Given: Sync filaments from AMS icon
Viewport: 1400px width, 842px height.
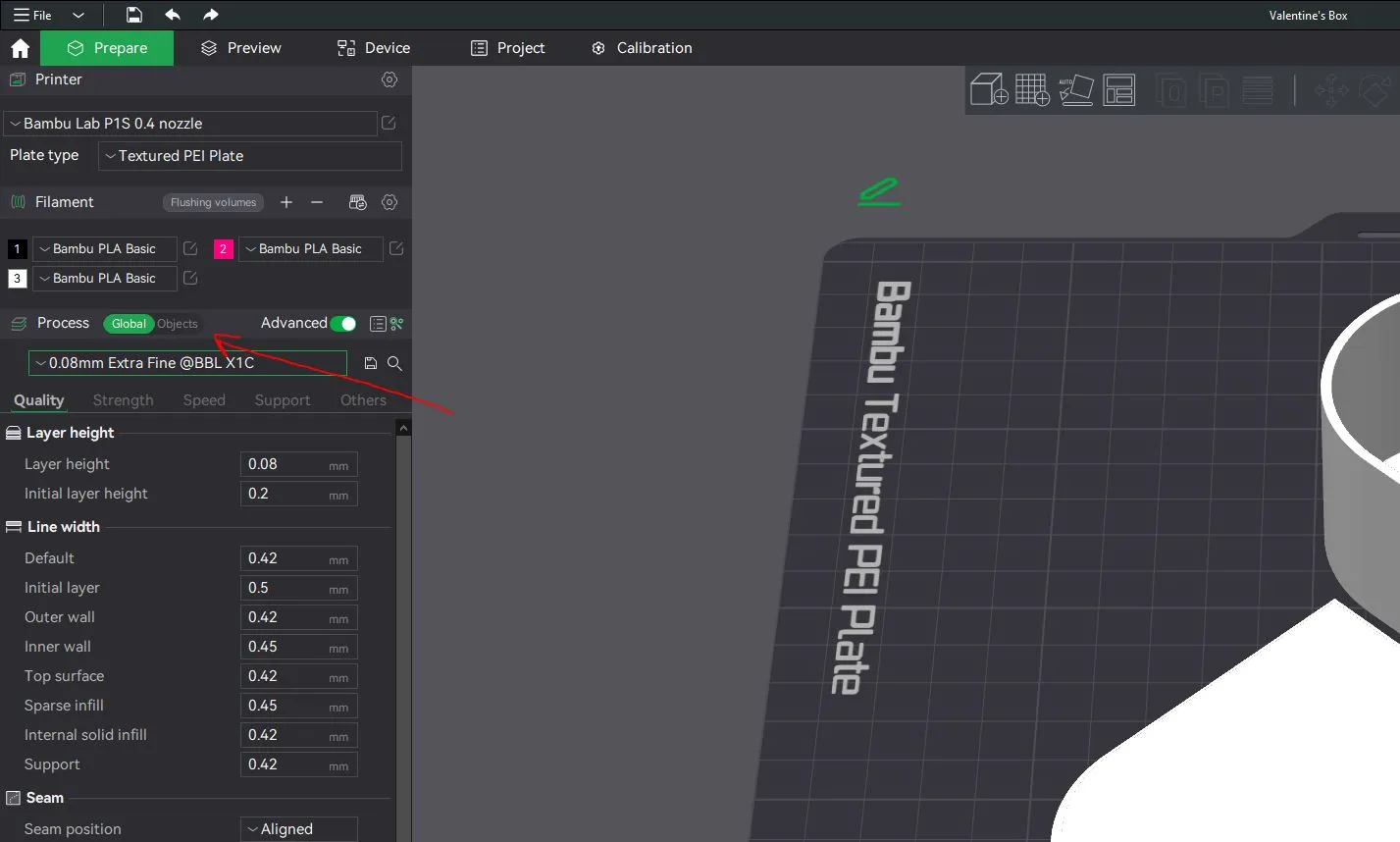Looking at the screenshot, I should [358, 202].
